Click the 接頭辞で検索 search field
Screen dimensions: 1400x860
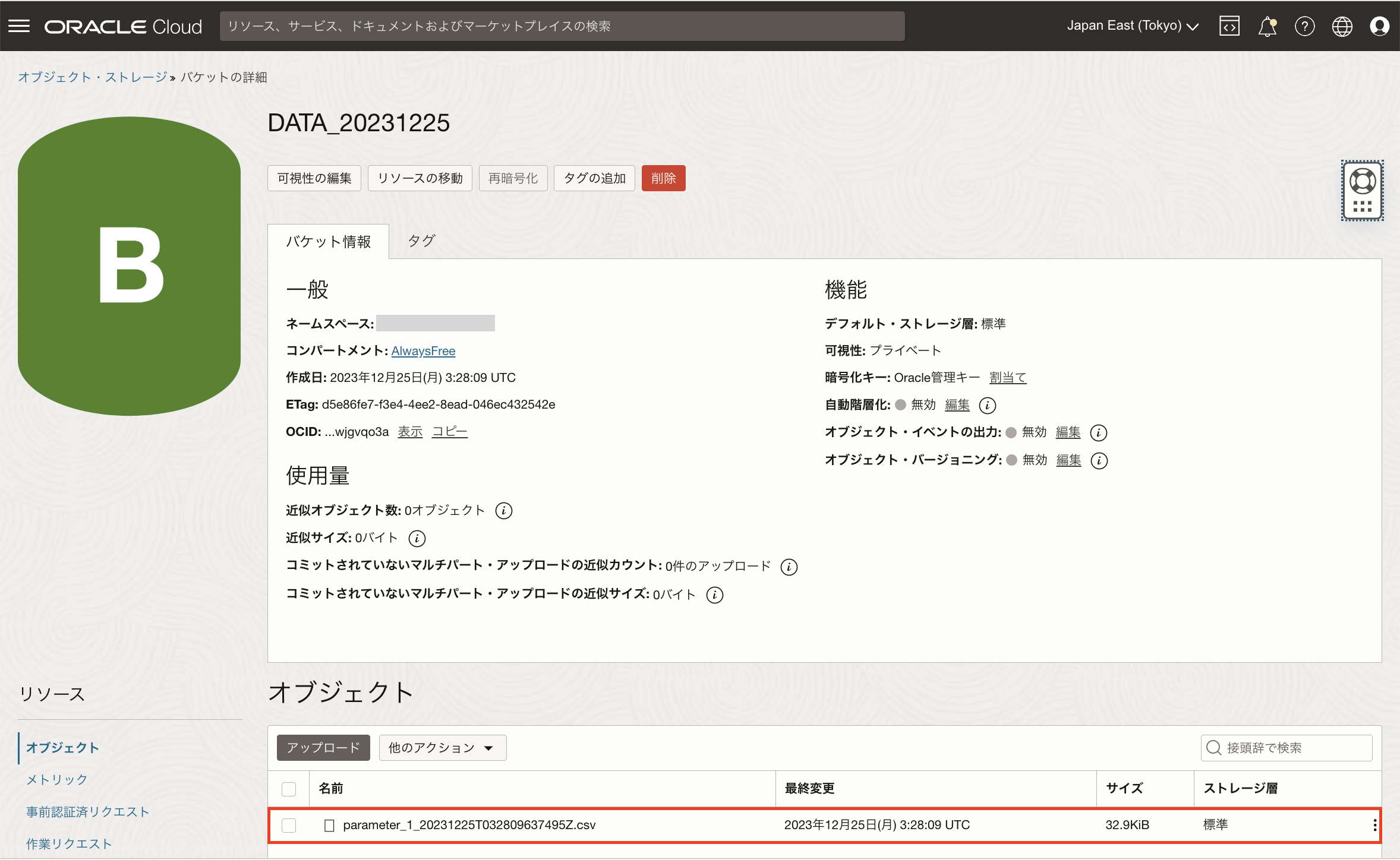1287,748
